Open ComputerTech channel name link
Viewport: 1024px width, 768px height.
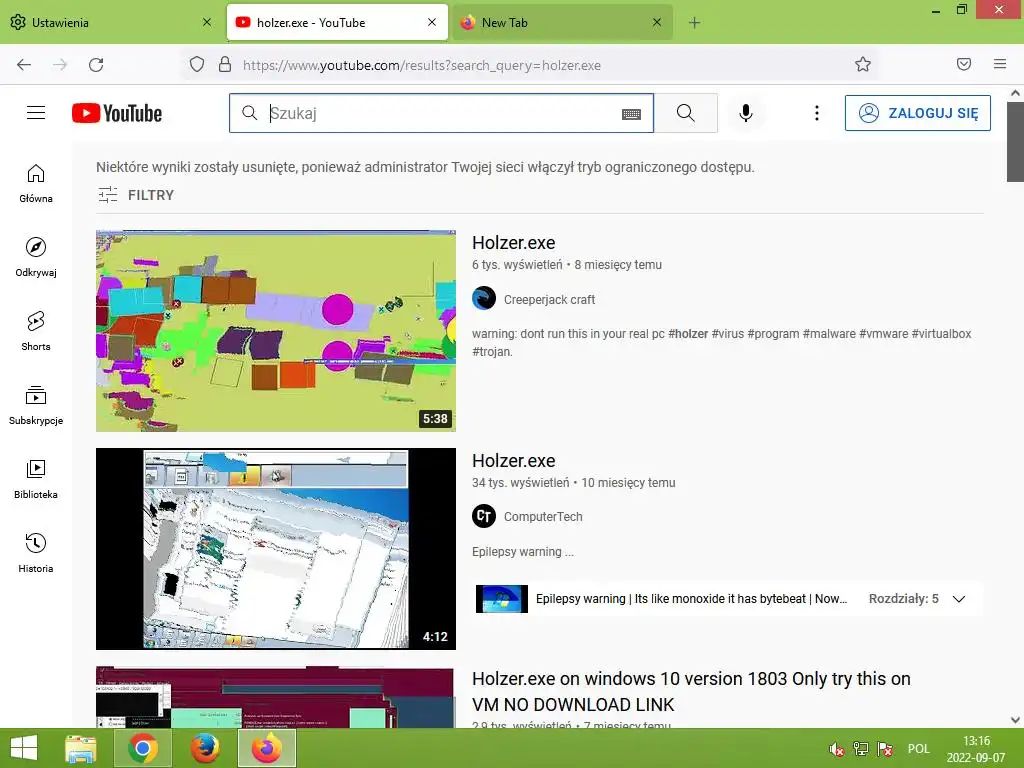[x=543, y=517]
